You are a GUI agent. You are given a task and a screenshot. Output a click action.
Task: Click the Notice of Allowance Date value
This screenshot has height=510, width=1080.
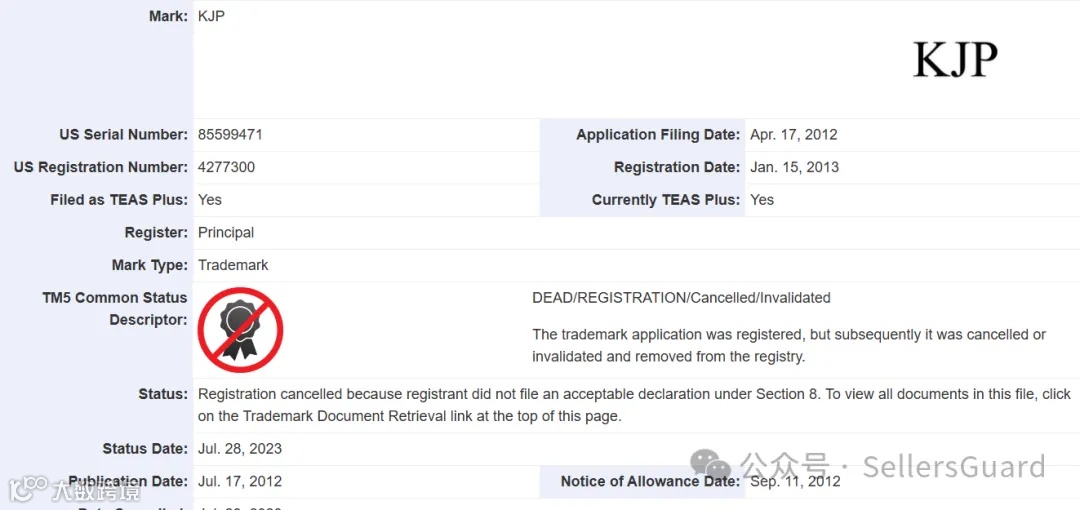pyautogui.click(x=794, y=481)
